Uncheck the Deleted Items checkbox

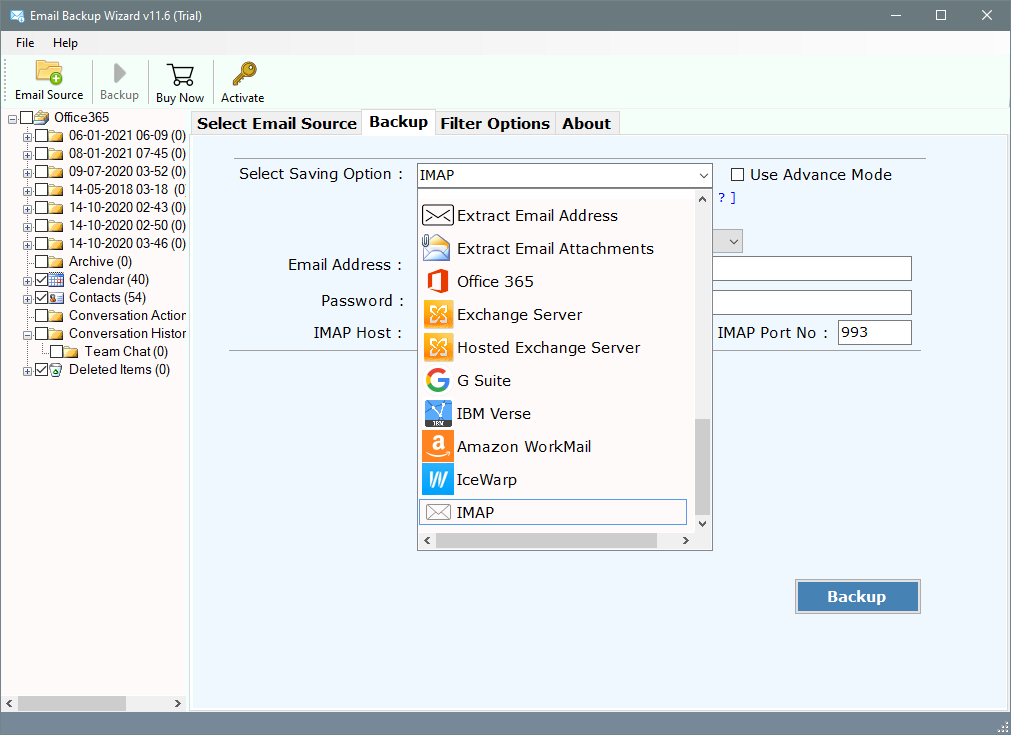(42, 369)
